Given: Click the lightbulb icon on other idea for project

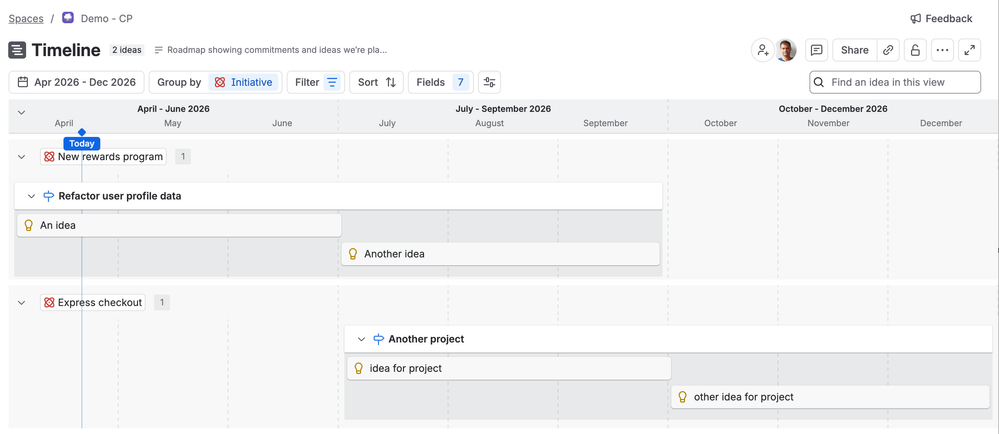Looking at the screenshot, I should point(682,397).
